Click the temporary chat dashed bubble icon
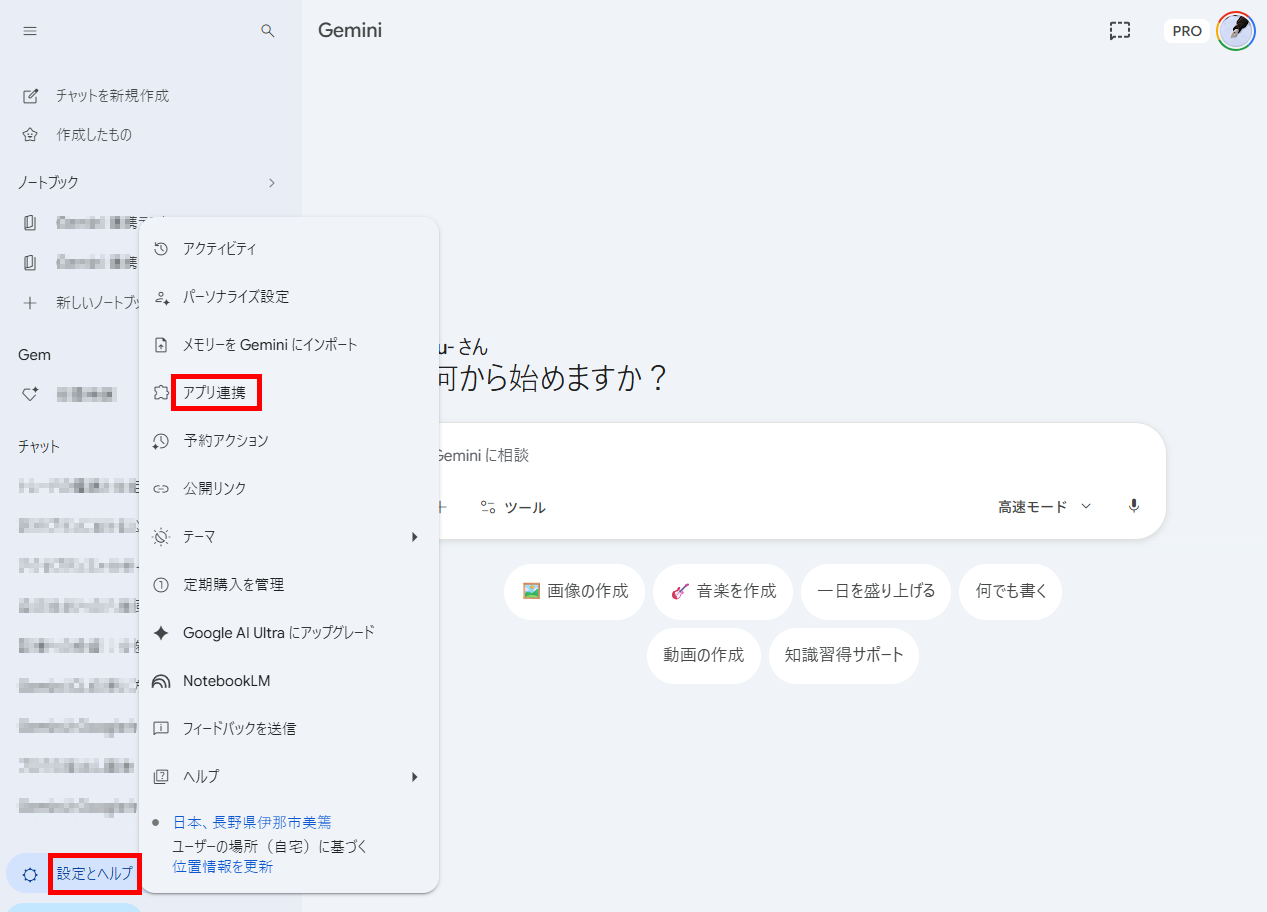The width and height of the screenshot is (1267, 912). tap(1120, 31)
